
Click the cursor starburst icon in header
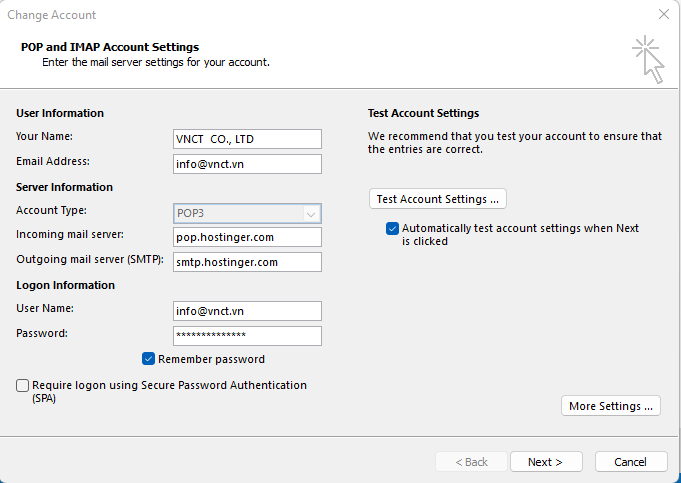(x=647, y=58)
